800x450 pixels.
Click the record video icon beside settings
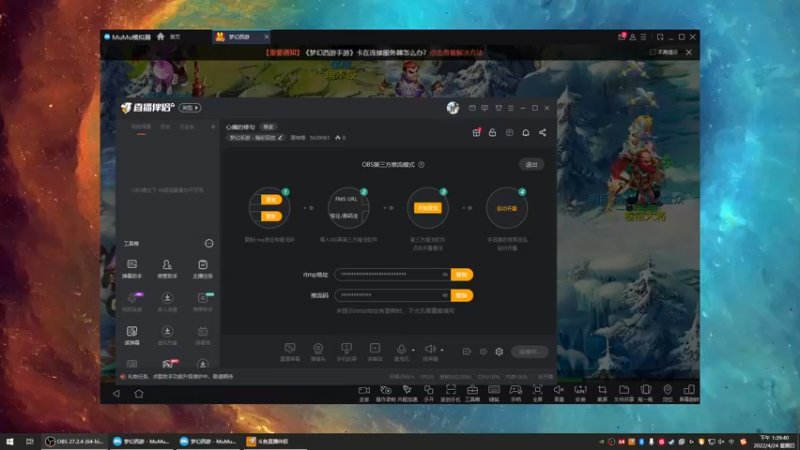tap(466, 352)
